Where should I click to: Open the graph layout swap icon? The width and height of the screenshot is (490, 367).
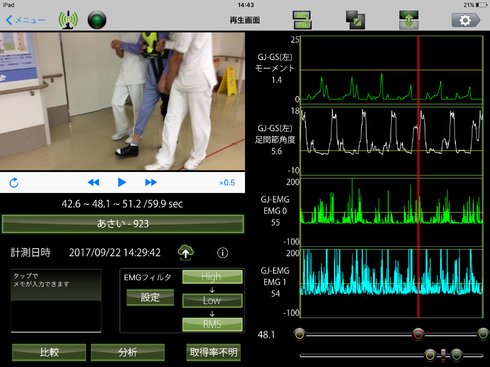pos(302,20)
